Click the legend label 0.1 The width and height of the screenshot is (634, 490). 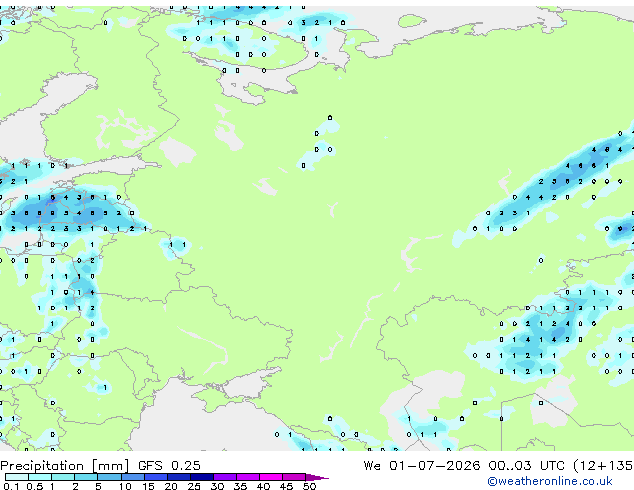[x=11, y=486]
